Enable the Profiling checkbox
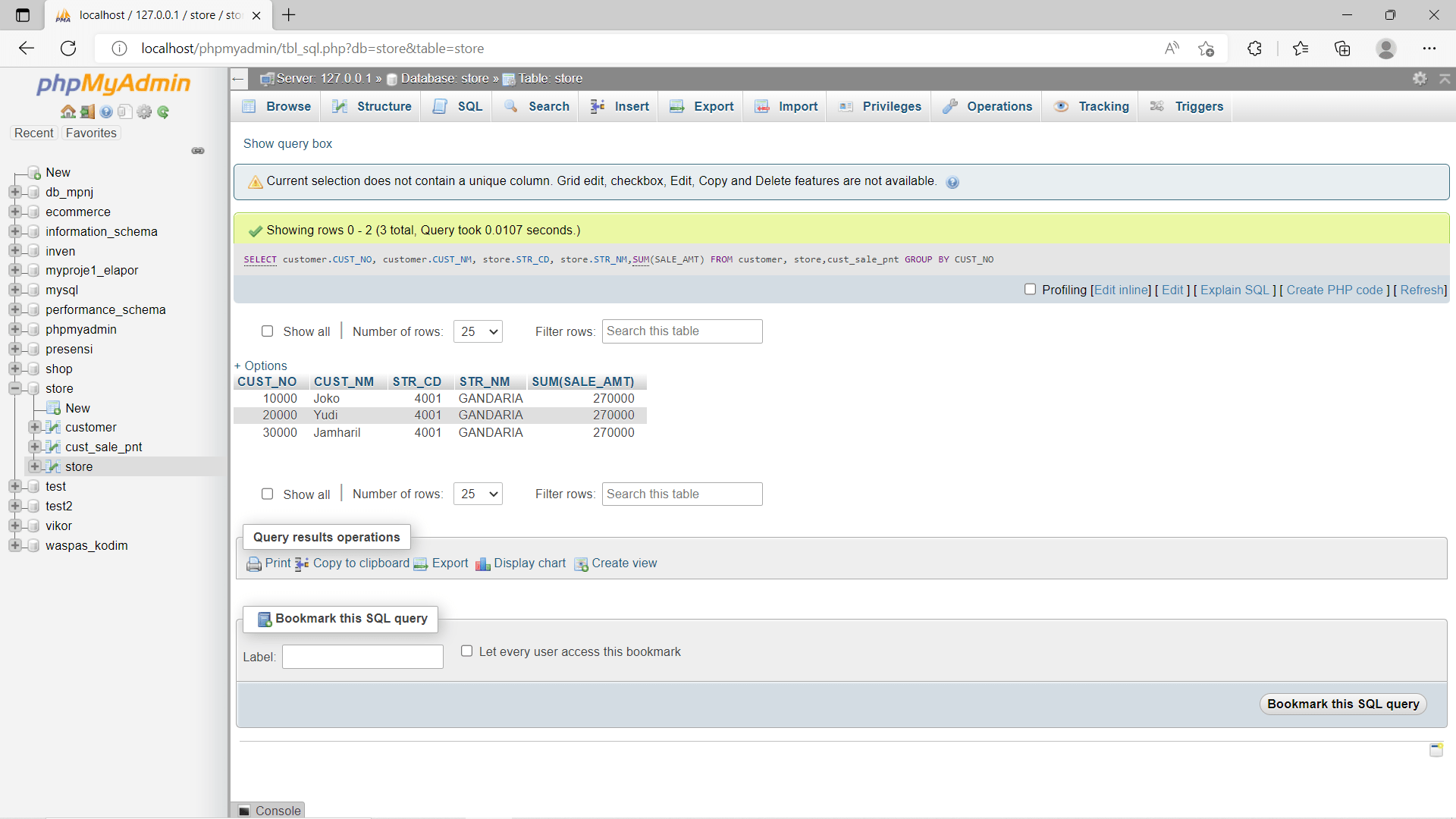 1031,289
